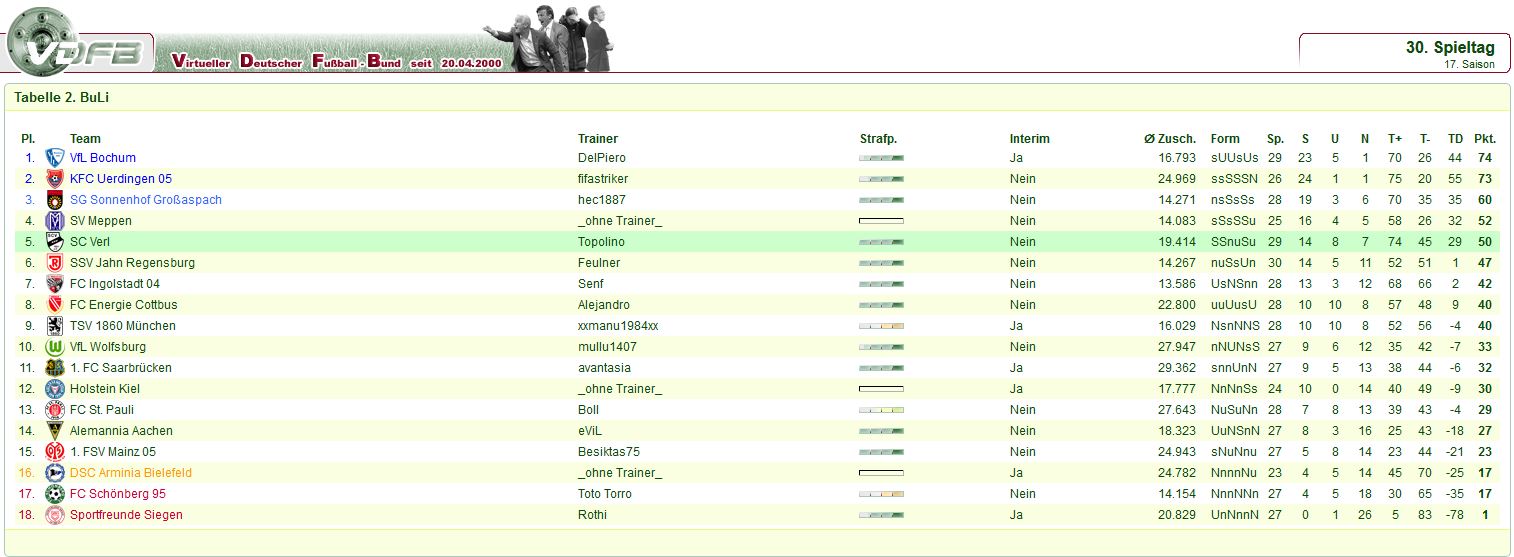The image size is (1514, 557).
Task: Open the VfL Bochum team link
Action: [103, 158]
